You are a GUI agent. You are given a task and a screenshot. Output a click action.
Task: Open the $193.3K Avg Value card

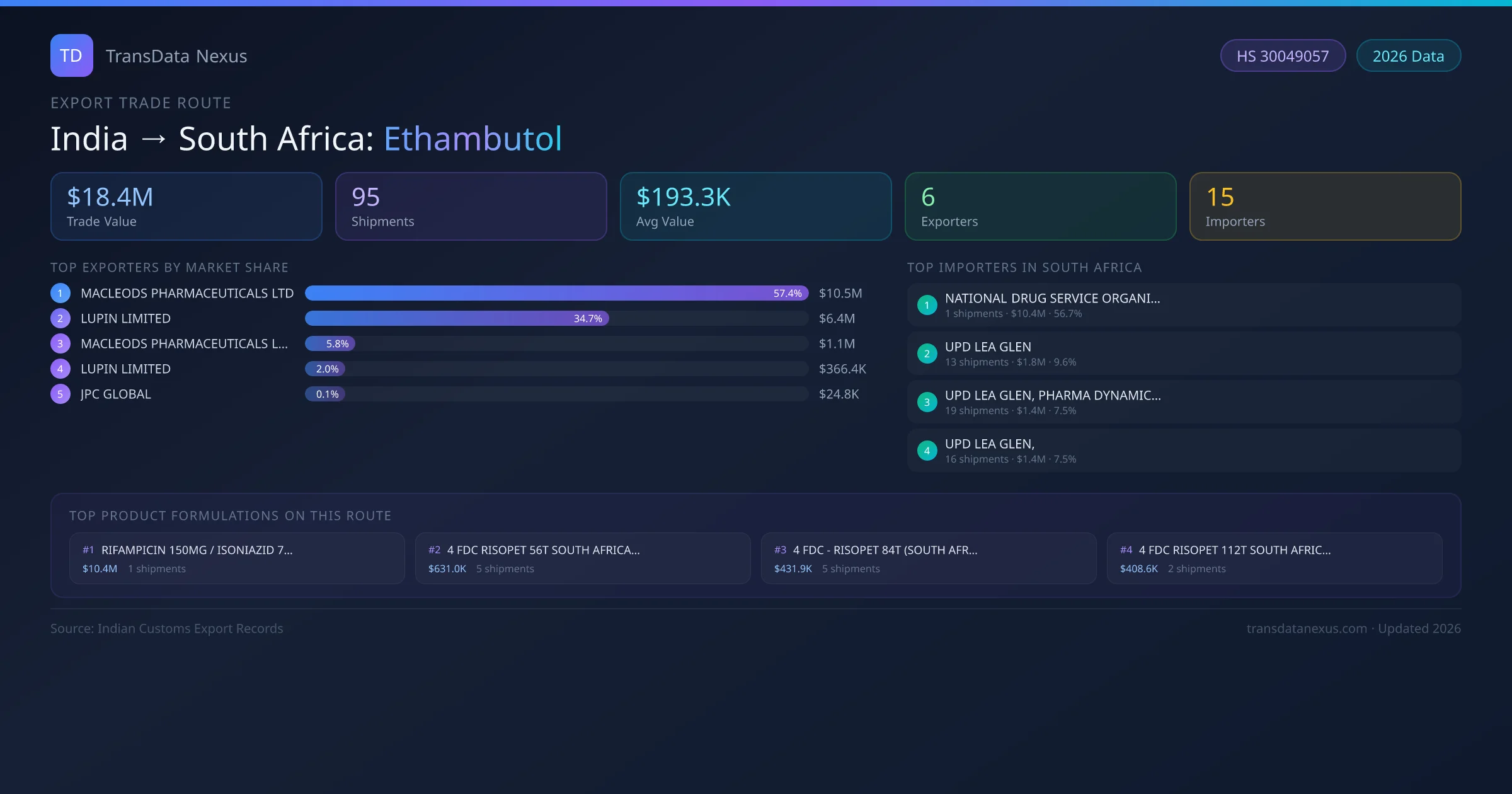755,206
